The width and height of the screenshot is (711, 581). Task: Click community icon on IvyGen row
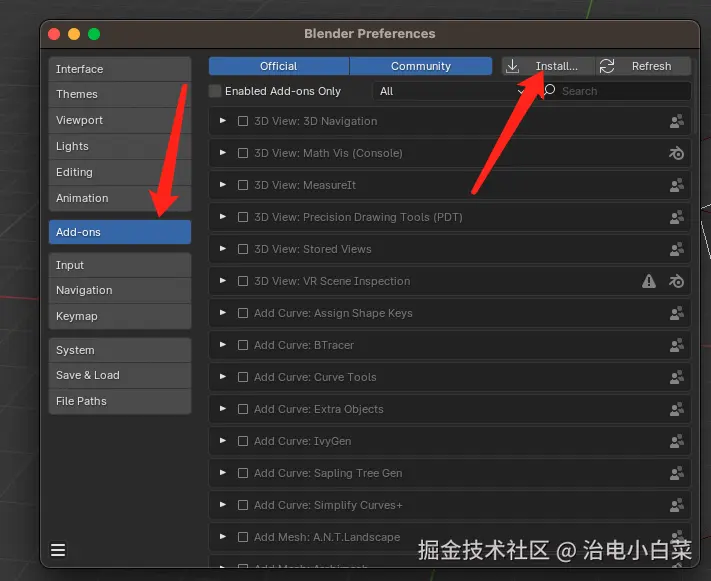click(x=676, y=441)
